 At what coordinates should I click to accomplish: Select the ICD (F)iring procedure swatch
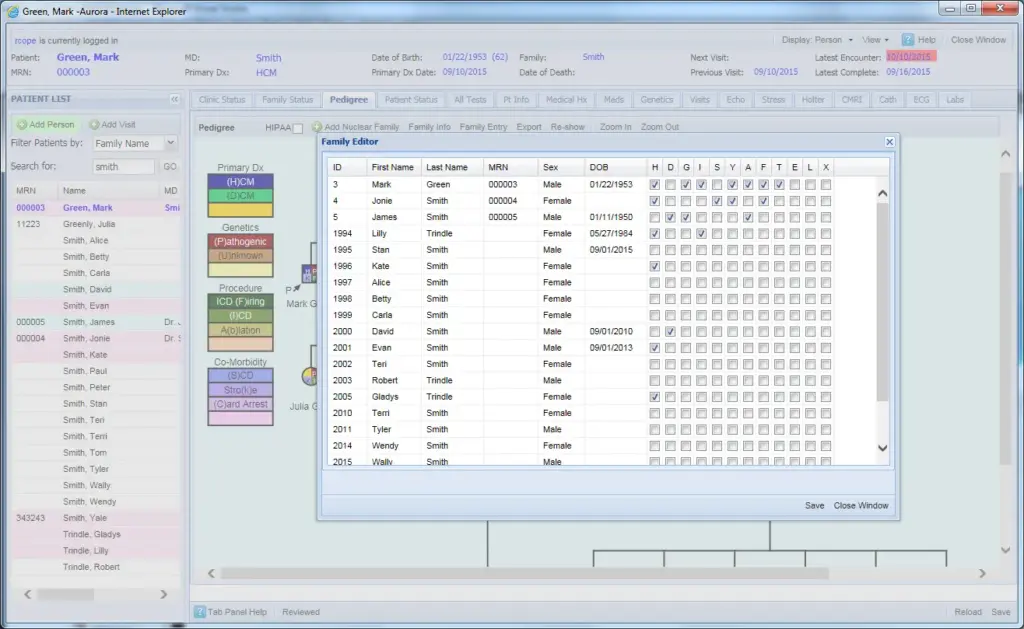coord(240,302)
